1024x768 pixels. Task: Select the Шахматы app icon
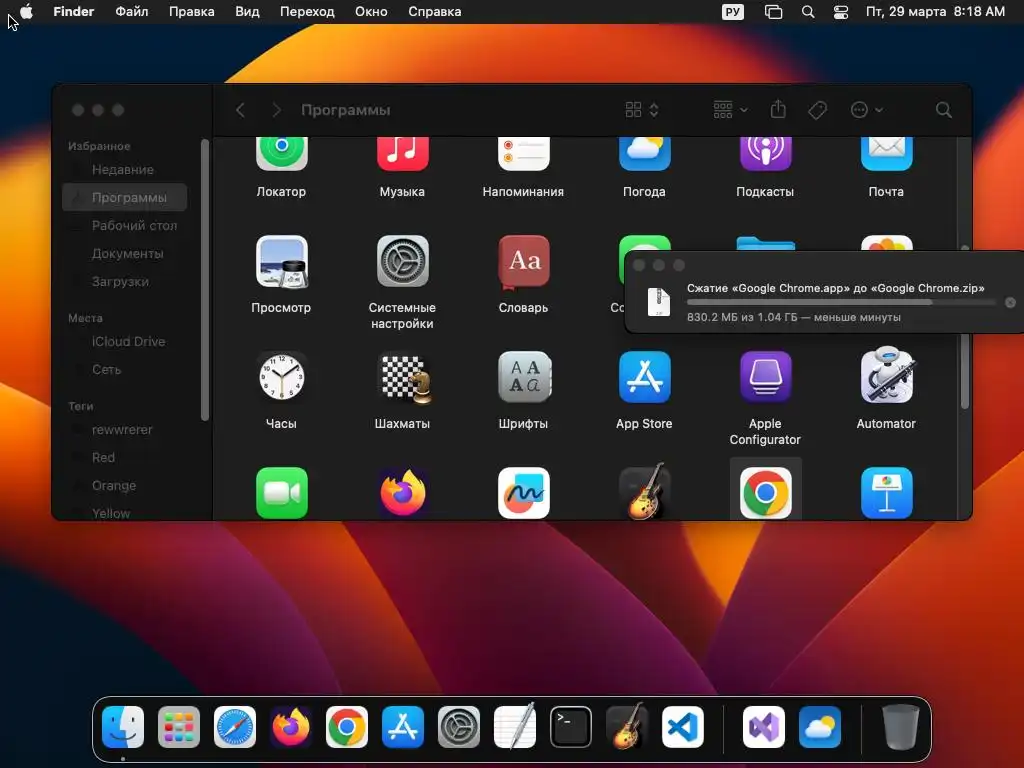(405, 378)
